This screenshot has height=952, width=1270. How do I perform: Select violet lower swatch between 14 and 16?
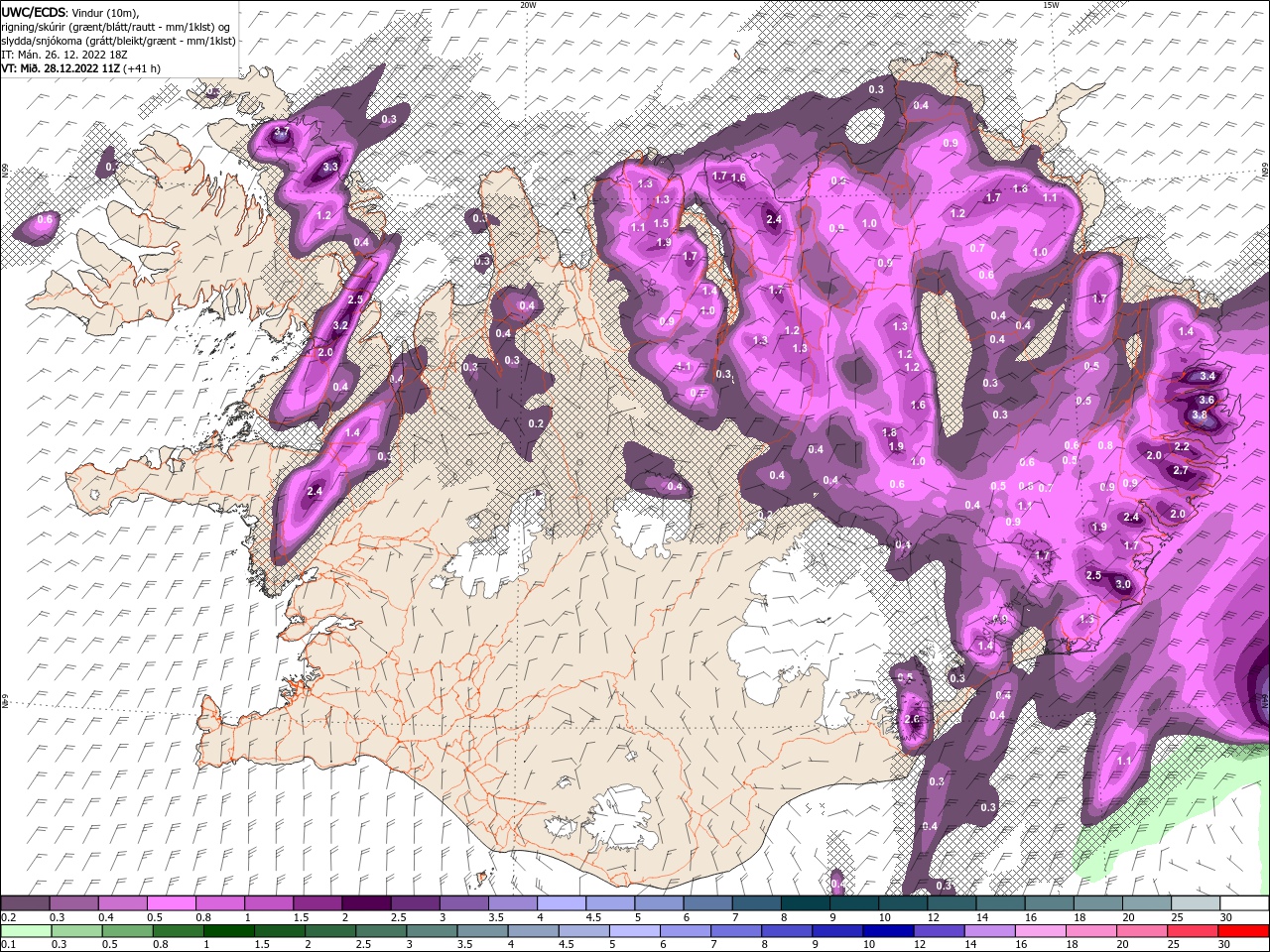991,931
